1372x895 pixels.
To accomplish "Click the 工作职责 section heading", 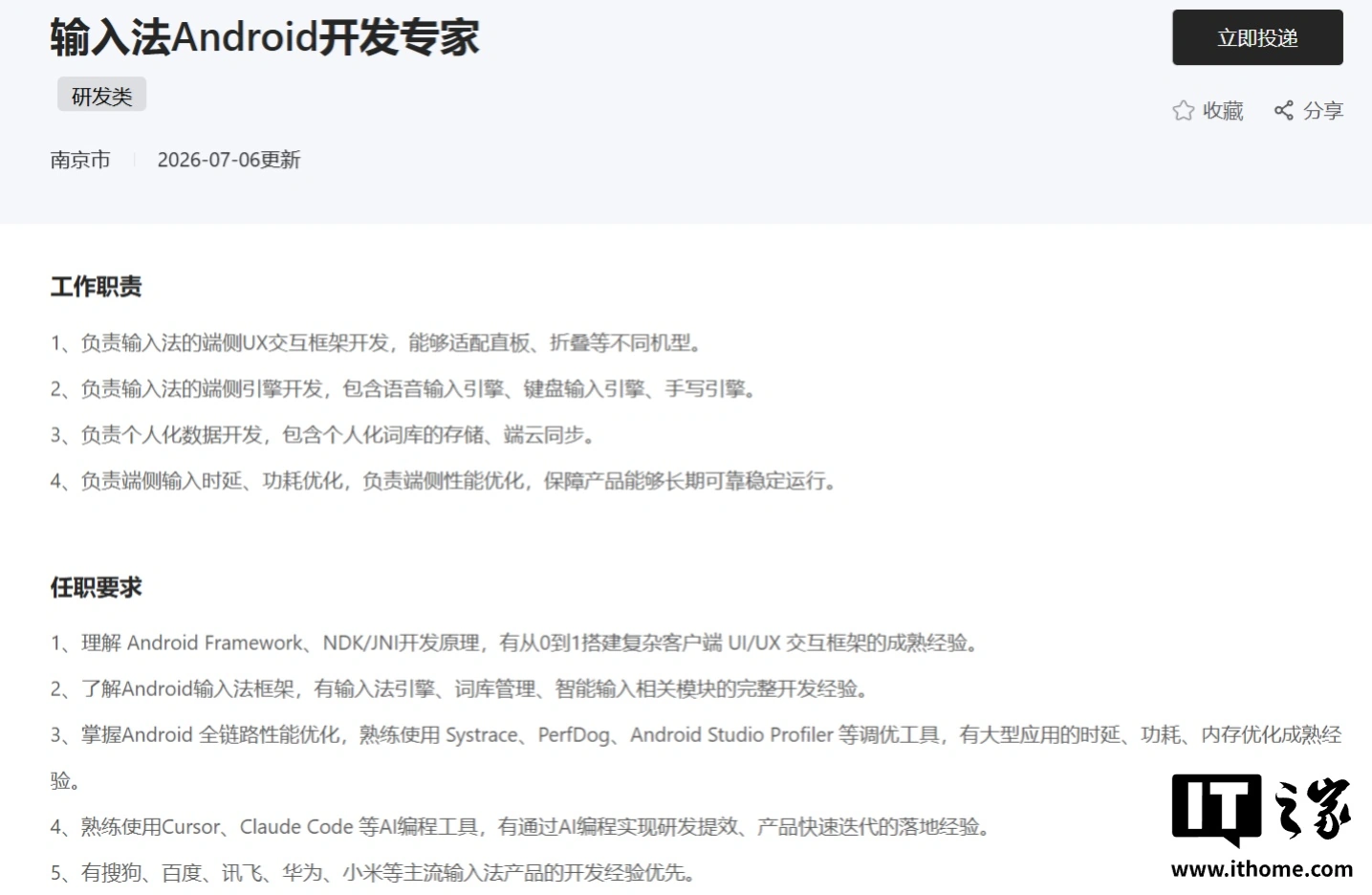I will 96,286.
